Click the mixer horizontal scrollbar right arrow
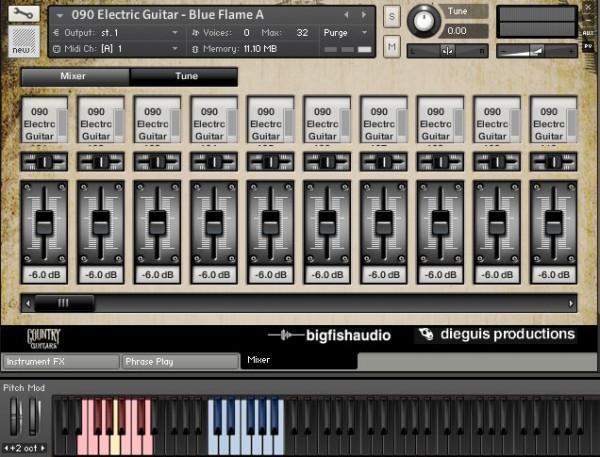 click(x=571, y=301)
